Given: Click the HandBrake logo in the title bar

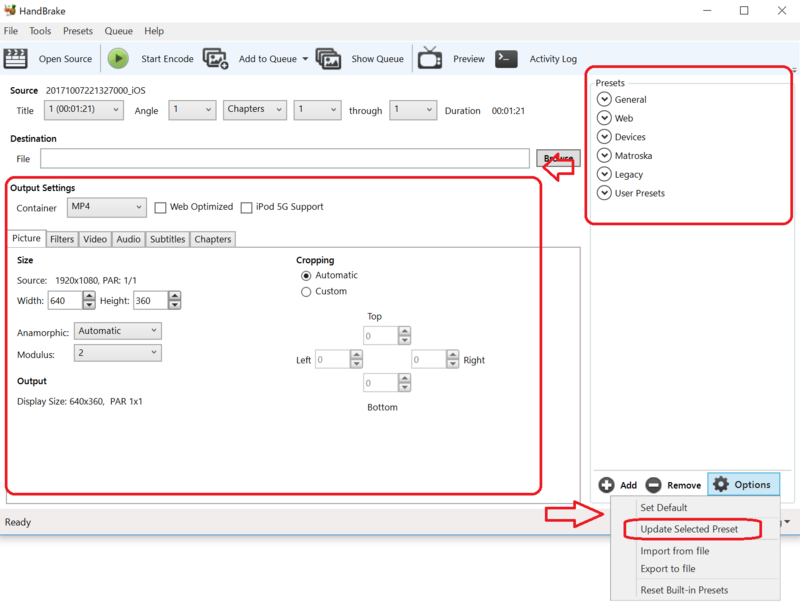Looking at the screenshot, I should tap(10, 10).
